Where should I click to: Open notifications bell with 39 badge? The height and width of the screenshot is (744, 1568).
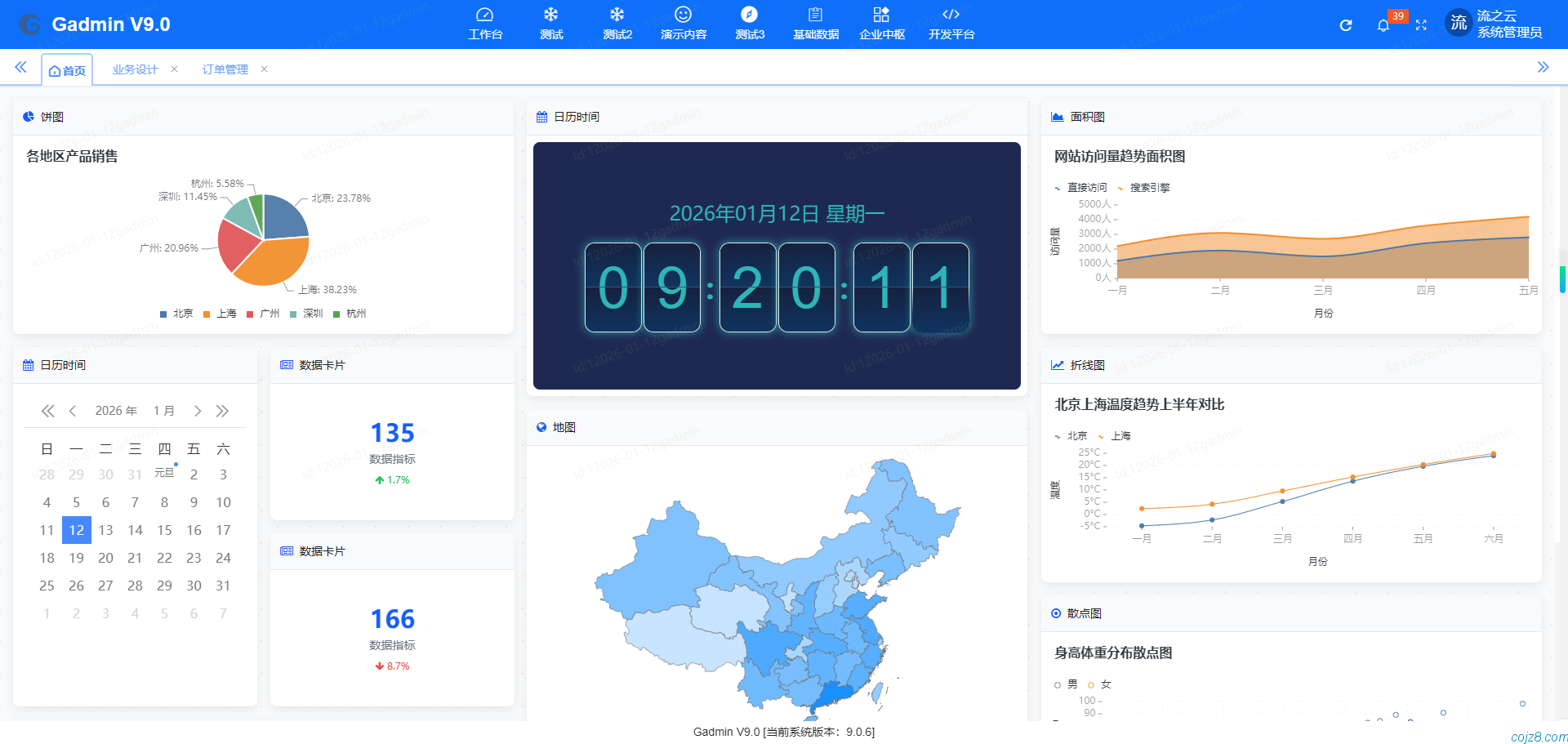[1383, 25]
